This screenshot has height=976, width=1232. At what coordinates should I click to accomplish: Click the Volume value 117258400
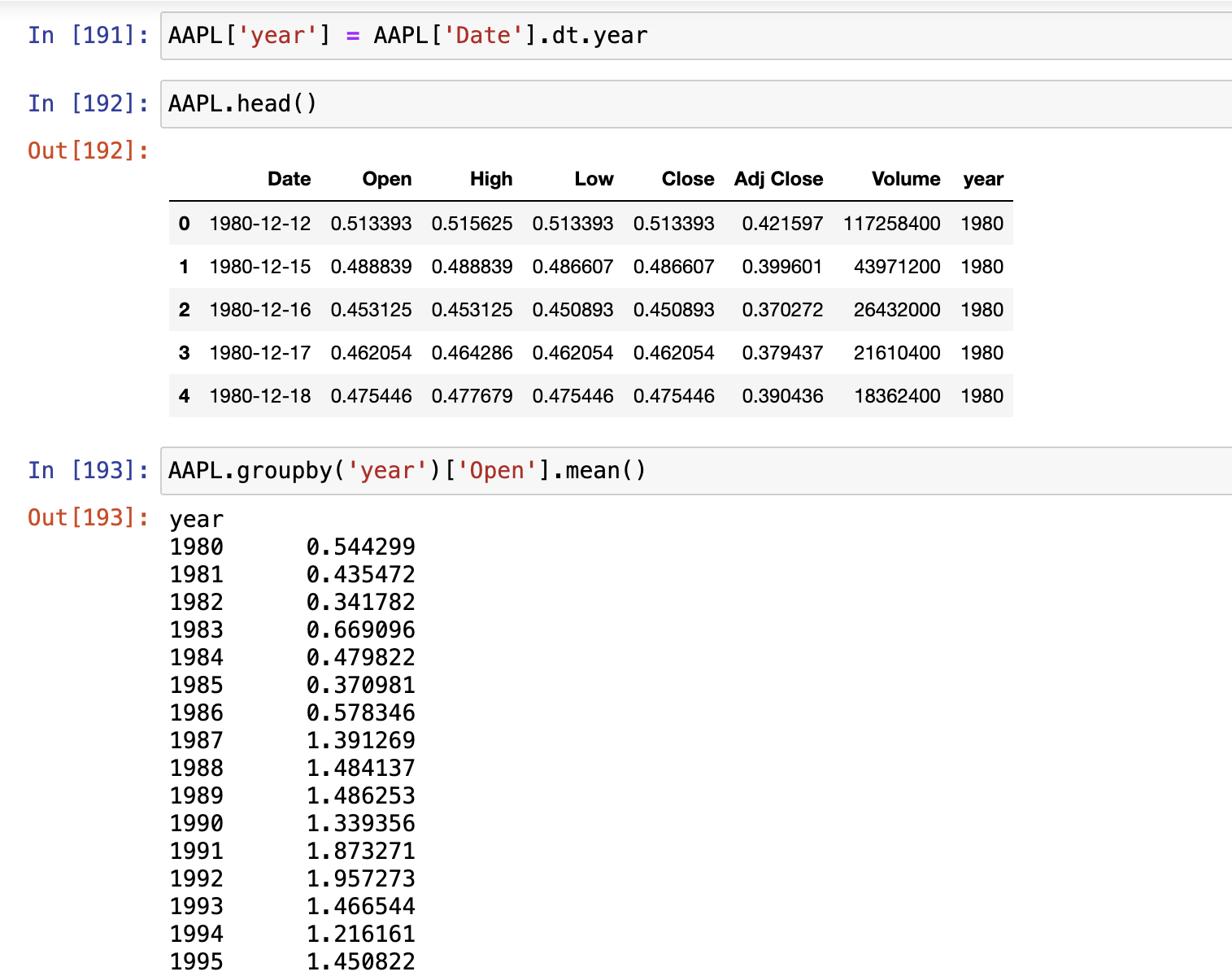pyautogui.click(x=892, y=224)
